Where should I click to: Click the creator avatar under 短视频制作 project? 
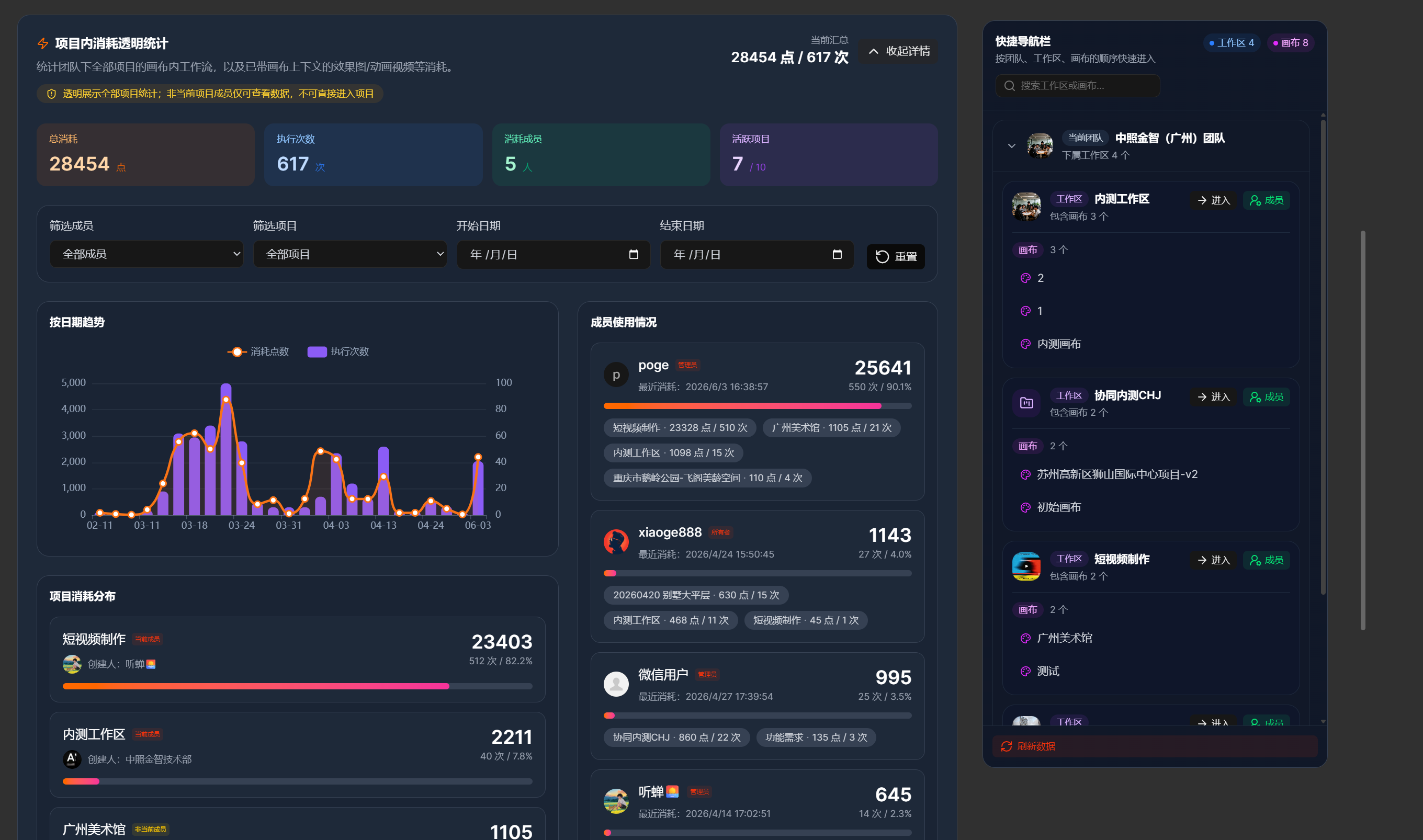[72, 664]
